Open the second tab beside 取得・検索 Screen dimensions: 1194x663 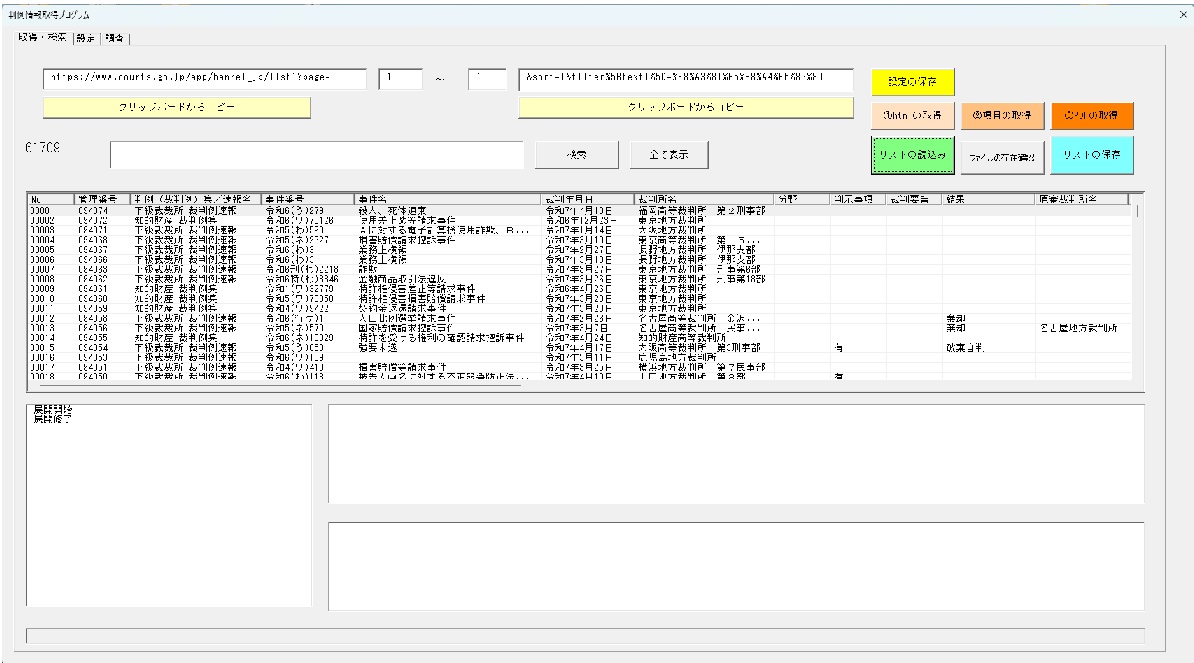point(84,38)
